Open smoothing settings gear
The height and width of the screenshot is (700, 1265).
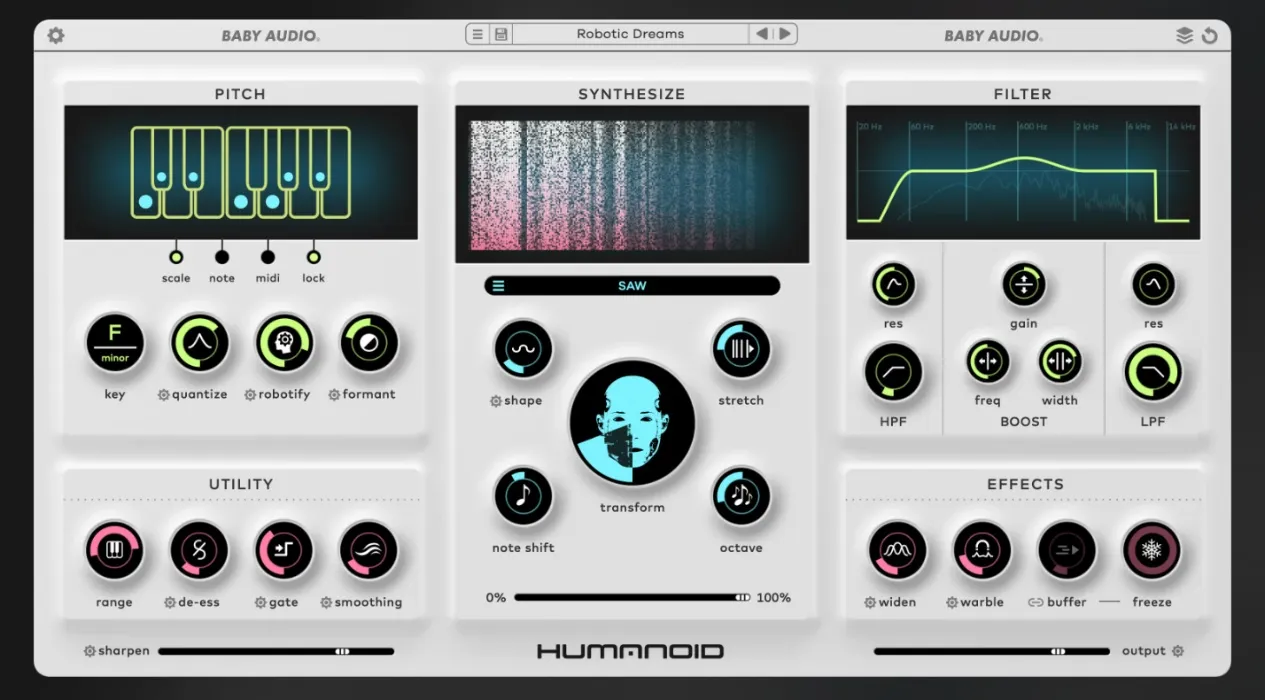[326, 603]
